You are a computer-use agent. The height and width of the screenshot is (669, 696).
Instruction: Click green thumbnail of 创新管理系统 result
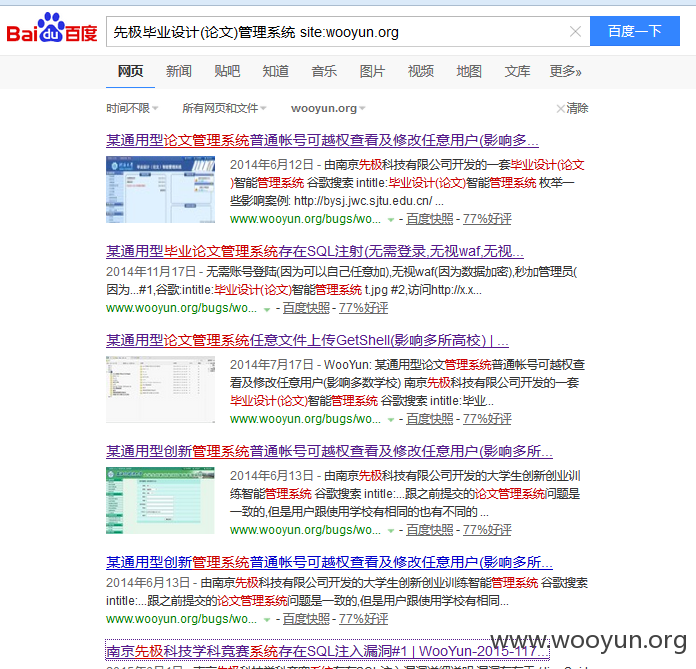(160, 500)
